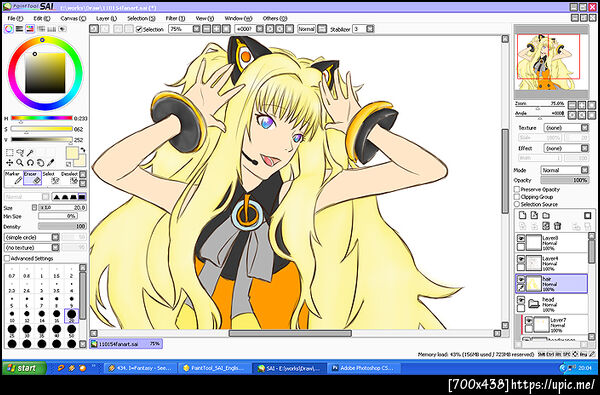Create a new linework layer
Viewport: 600px width, 395px height.
coord(534,215)
